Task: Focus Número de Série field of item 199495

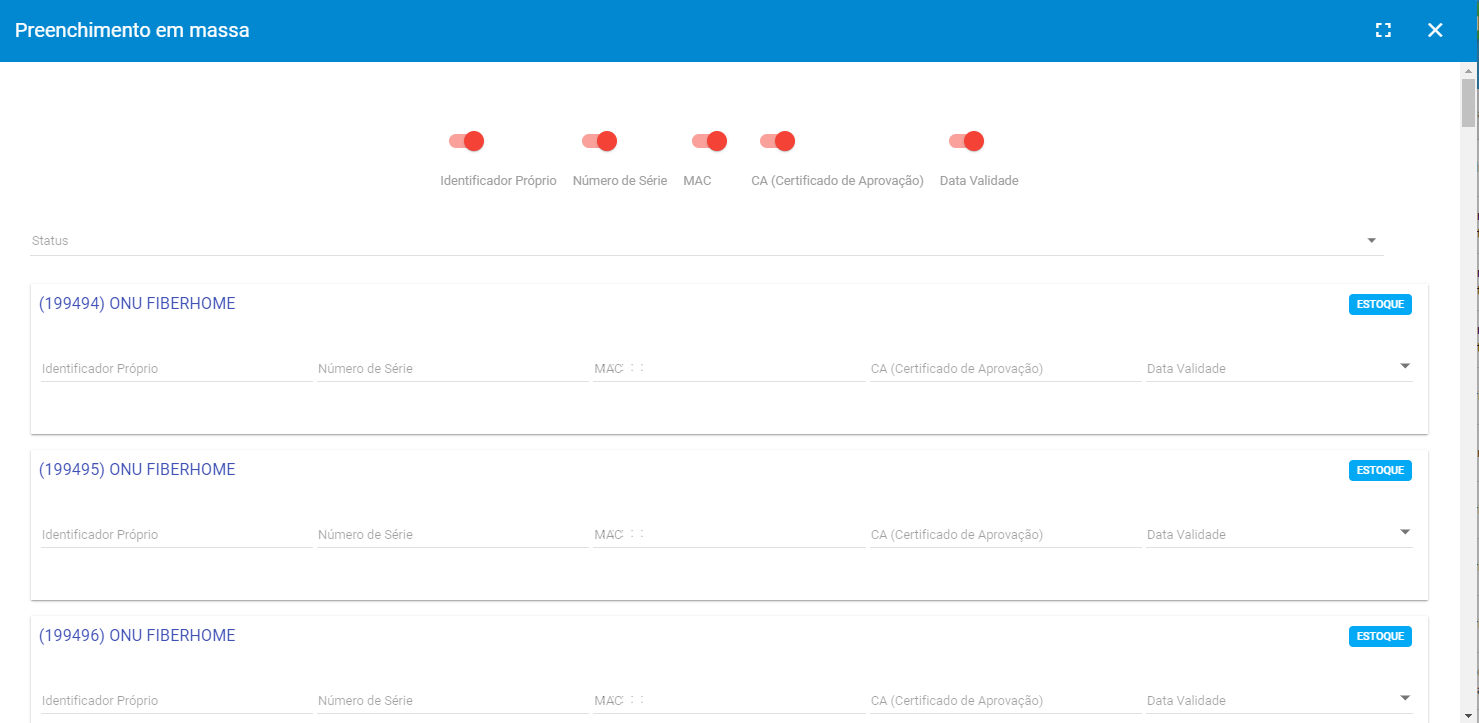Action: coord(452,534)
